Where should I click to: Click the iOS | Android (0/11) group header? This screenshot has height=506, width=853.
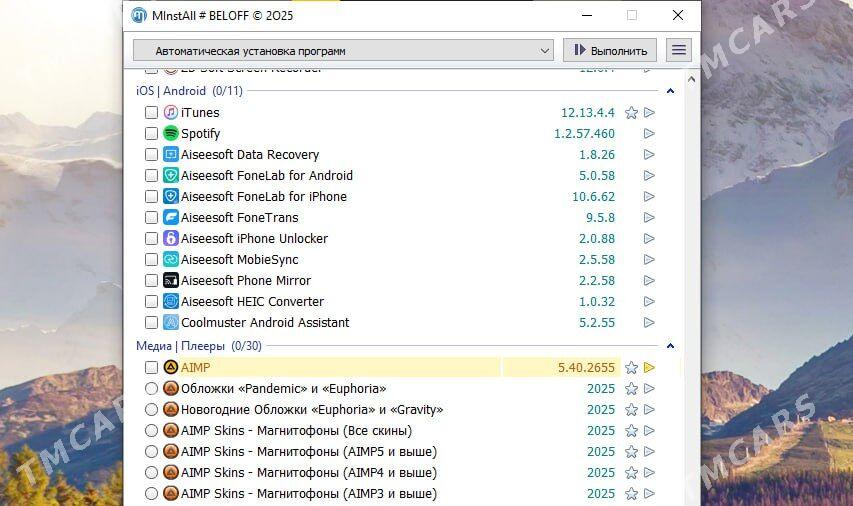189,91
